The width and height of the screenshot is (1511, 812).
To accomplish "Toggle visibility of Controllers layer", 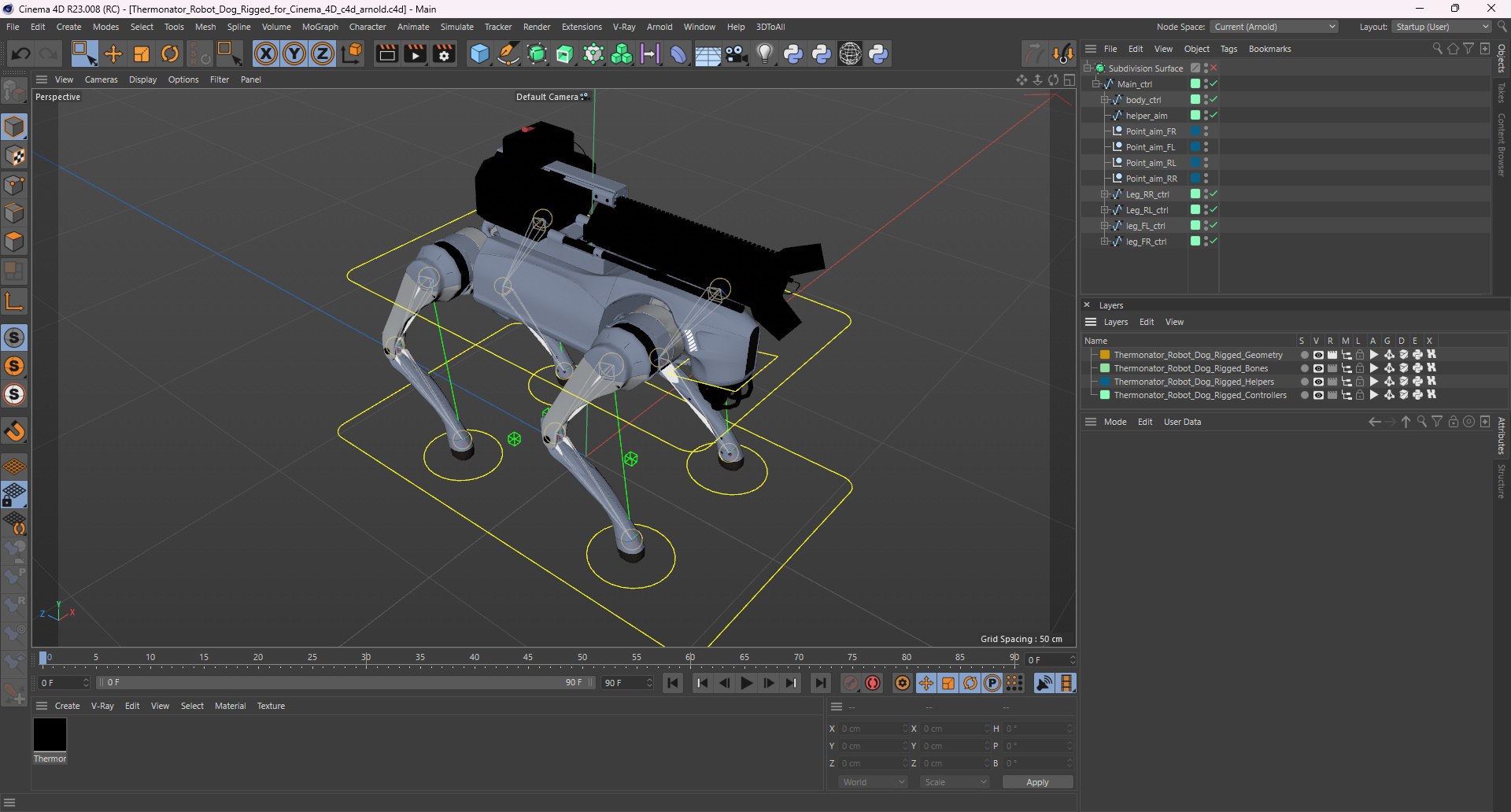I will point(1318,395).
